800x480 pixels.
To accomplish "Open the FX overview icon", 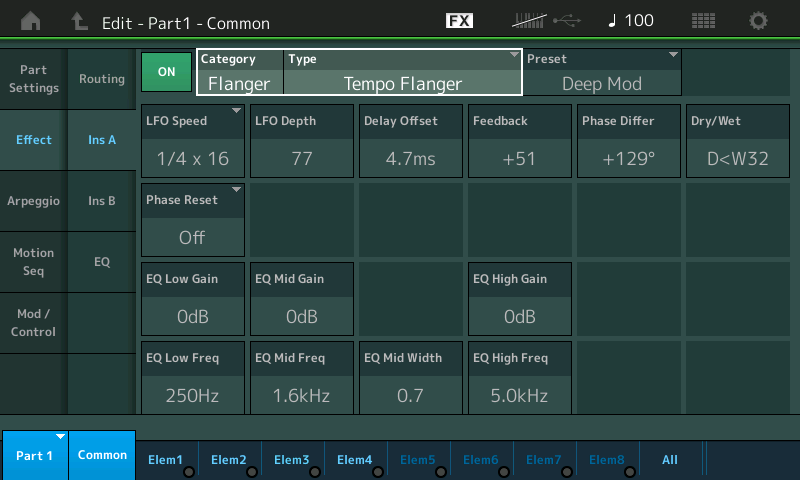I will [x=459, y=21].
